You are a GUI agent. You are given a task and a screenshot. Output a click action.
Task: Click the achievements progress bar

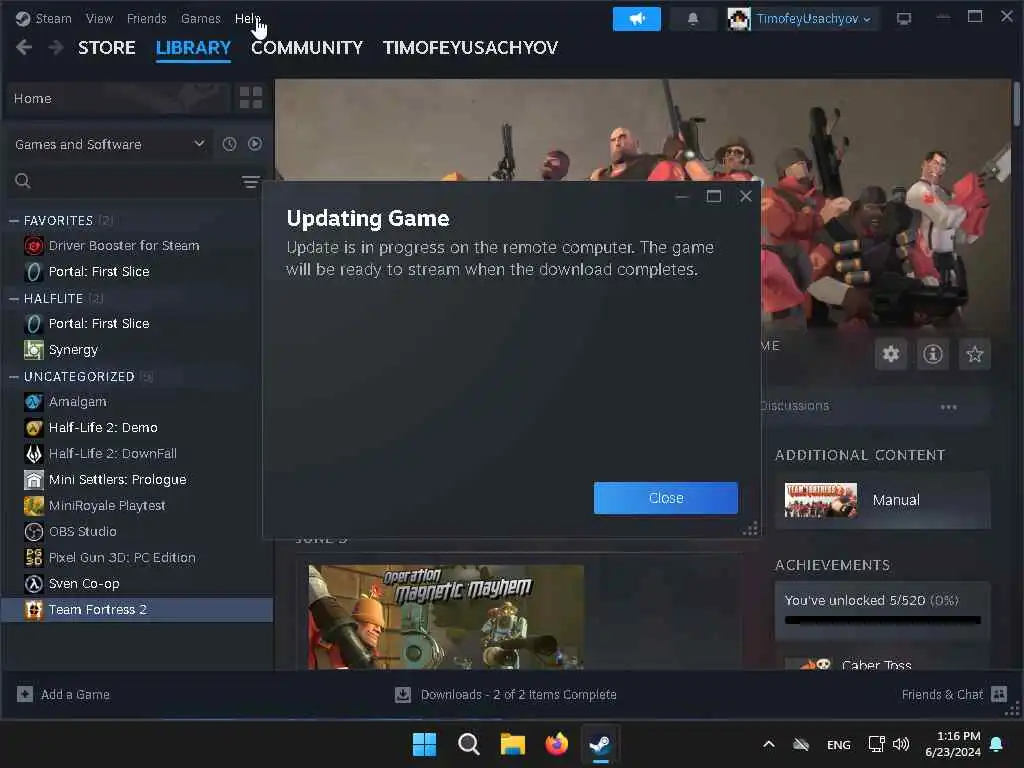(x=882, y=620)
